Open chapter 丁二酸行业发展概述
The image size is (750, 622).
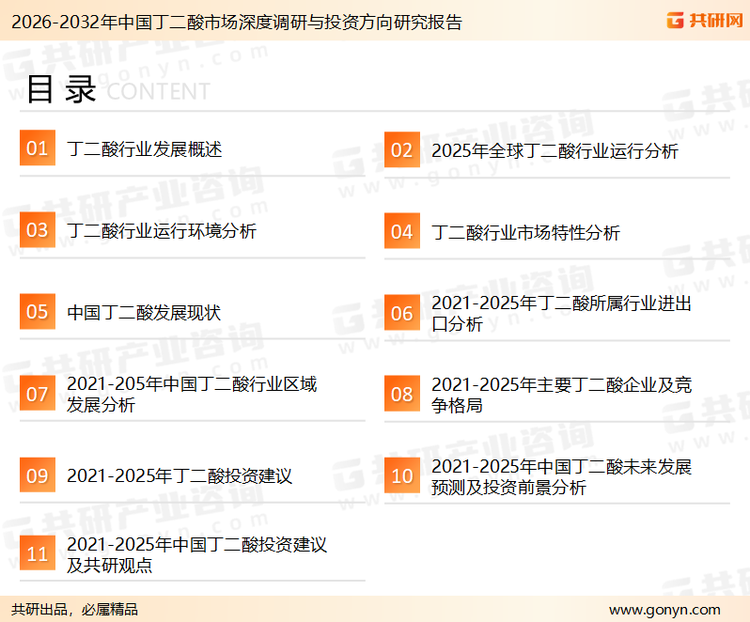[144, 150]
